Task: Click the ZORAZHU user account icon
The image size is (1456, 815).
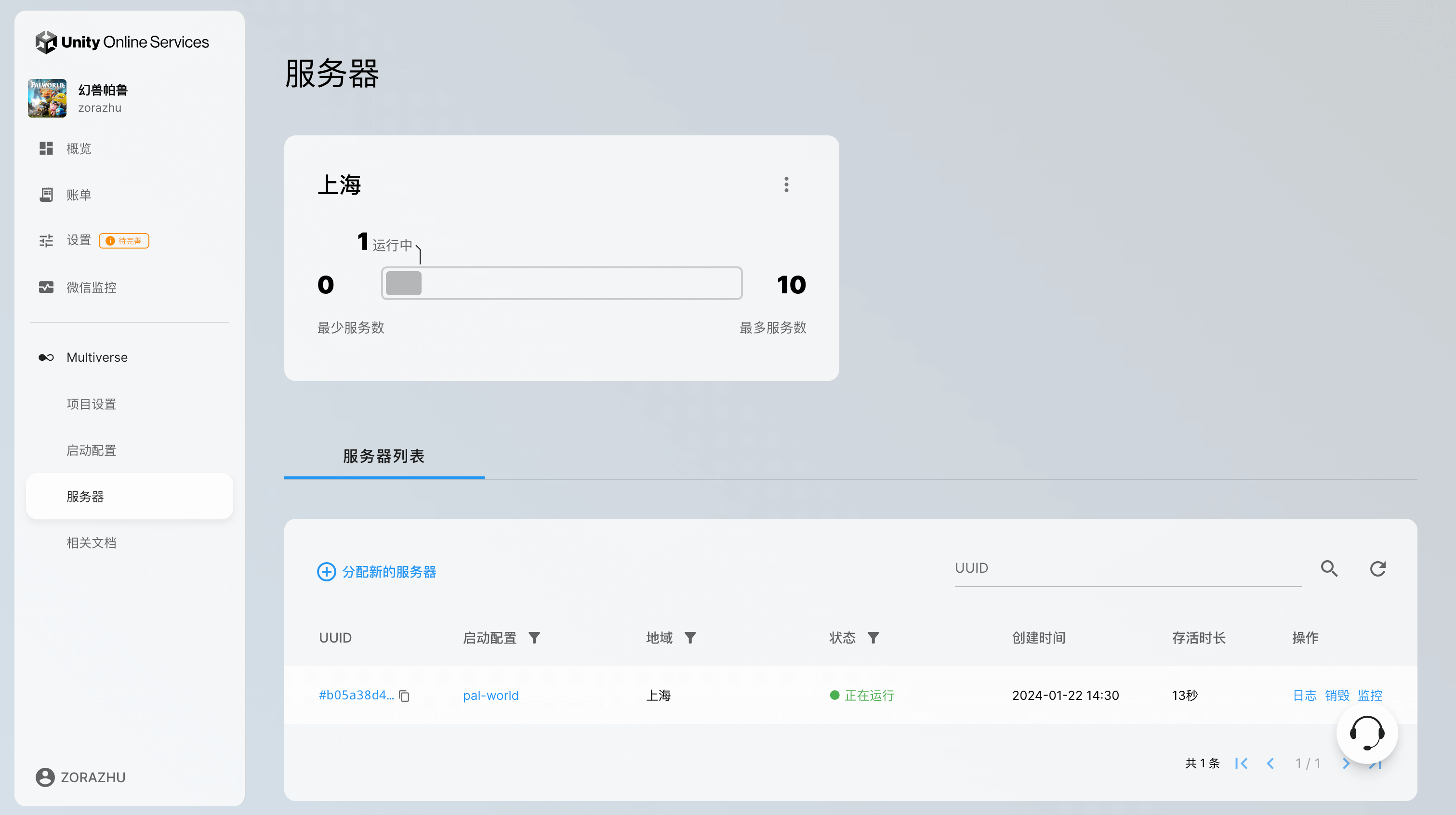Action: (x=45, y=777)
